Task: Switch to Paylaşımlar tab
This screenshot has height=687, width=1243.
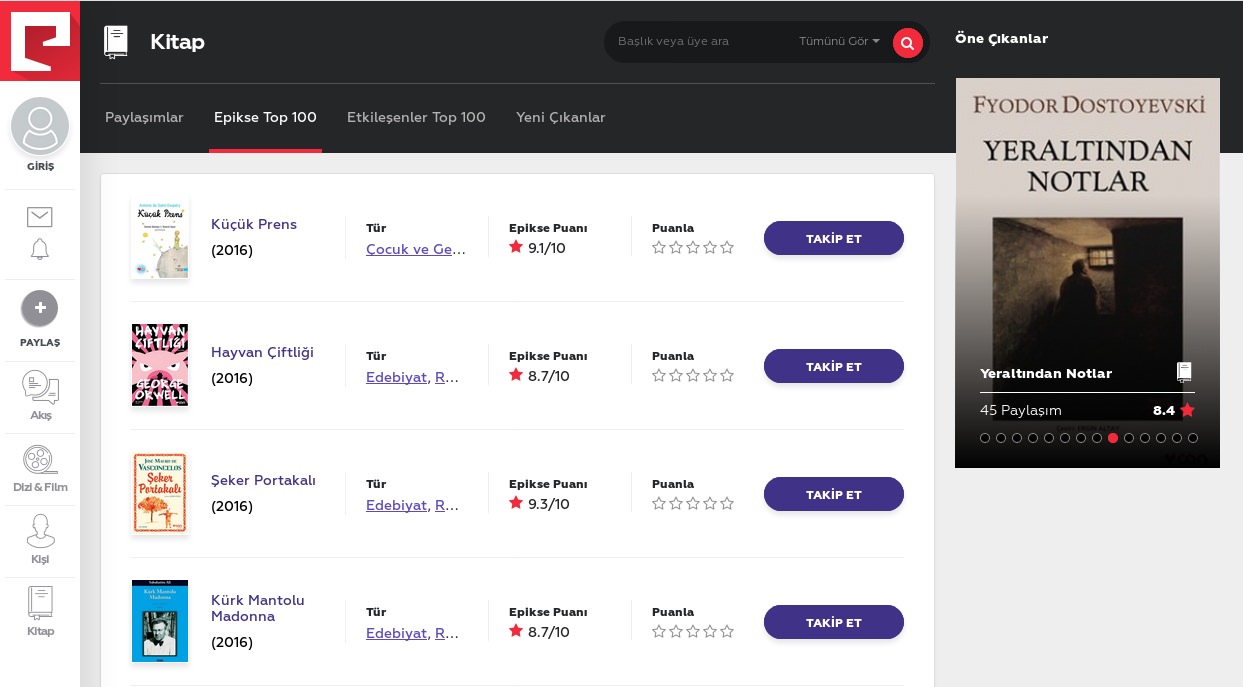Action: click(144, 117)
